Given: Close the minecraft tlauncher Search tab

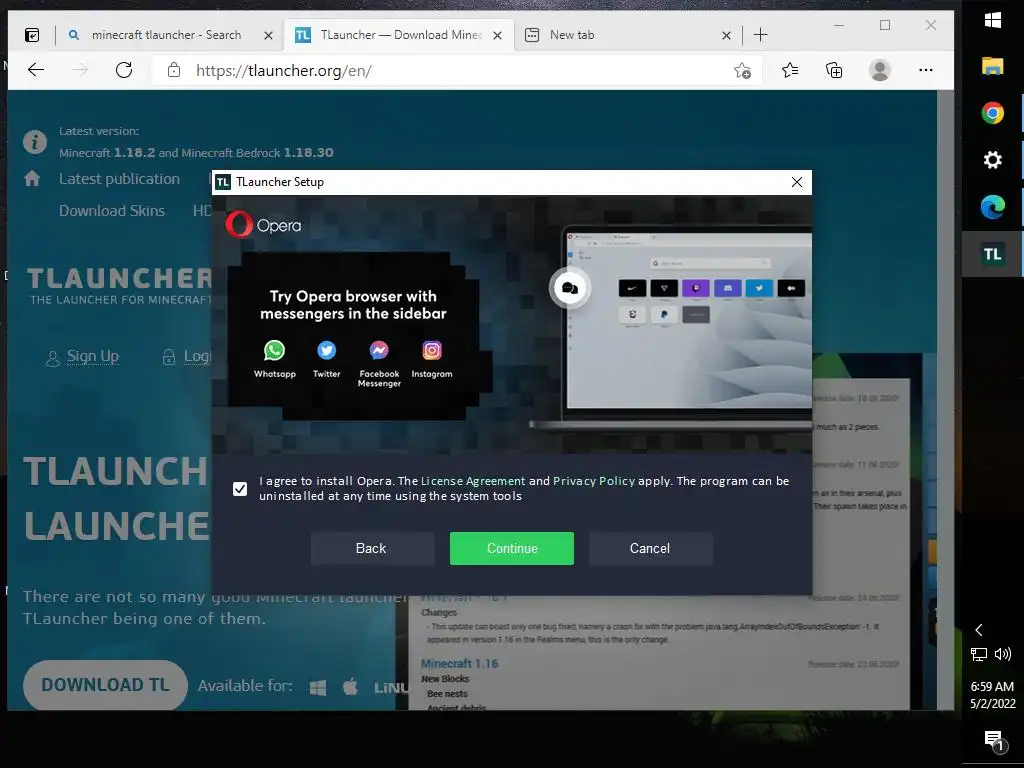Looking at the screenshot, I should coord(268,36).
